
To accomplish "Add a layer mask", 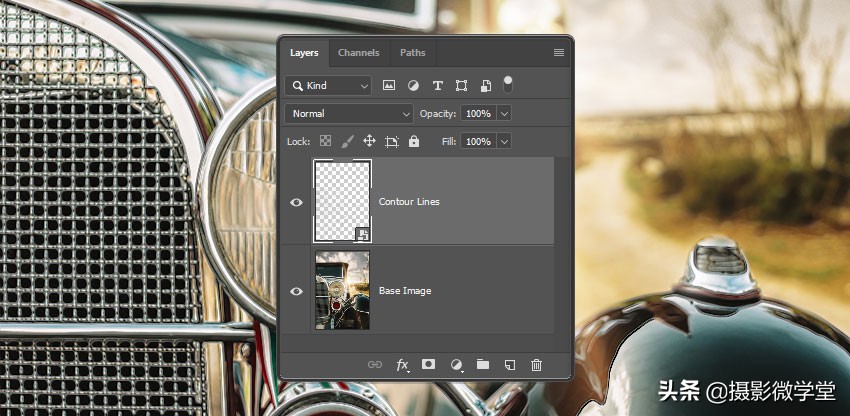I will tap(428, 364).
